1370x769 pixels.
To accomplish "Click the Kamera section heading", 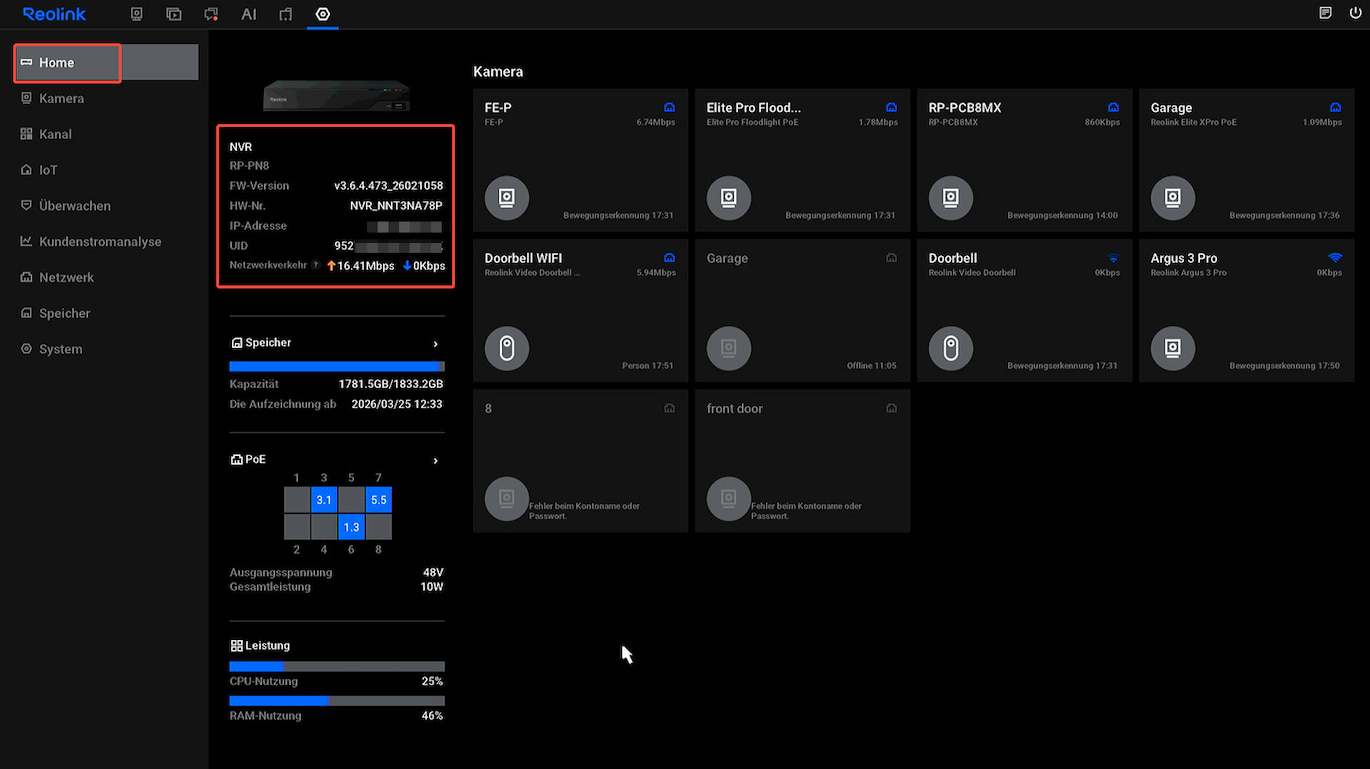I will (x=498, y=72).
